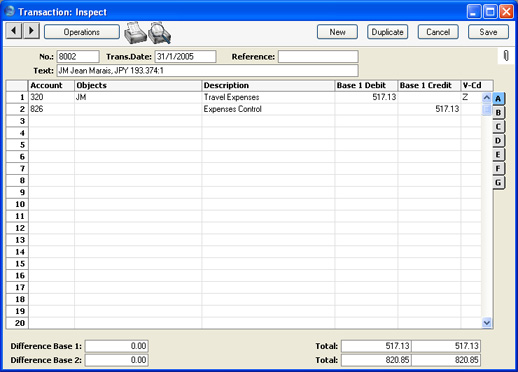518x372 pixels.
Task: Open attachments via paperclip icon
Action: [506, 56]
